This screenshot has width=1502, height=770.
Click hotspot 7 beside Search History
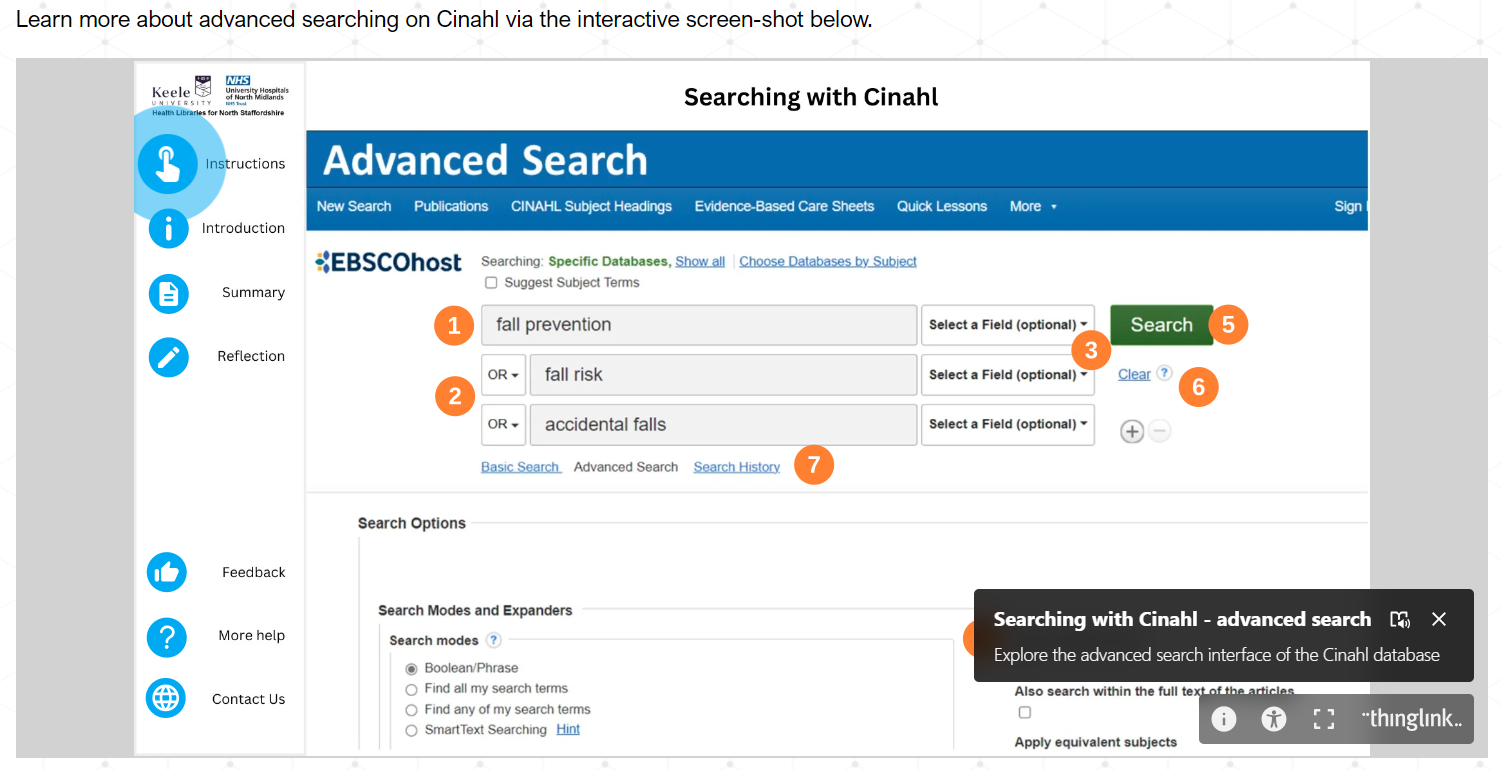click(x=814, y=465)
